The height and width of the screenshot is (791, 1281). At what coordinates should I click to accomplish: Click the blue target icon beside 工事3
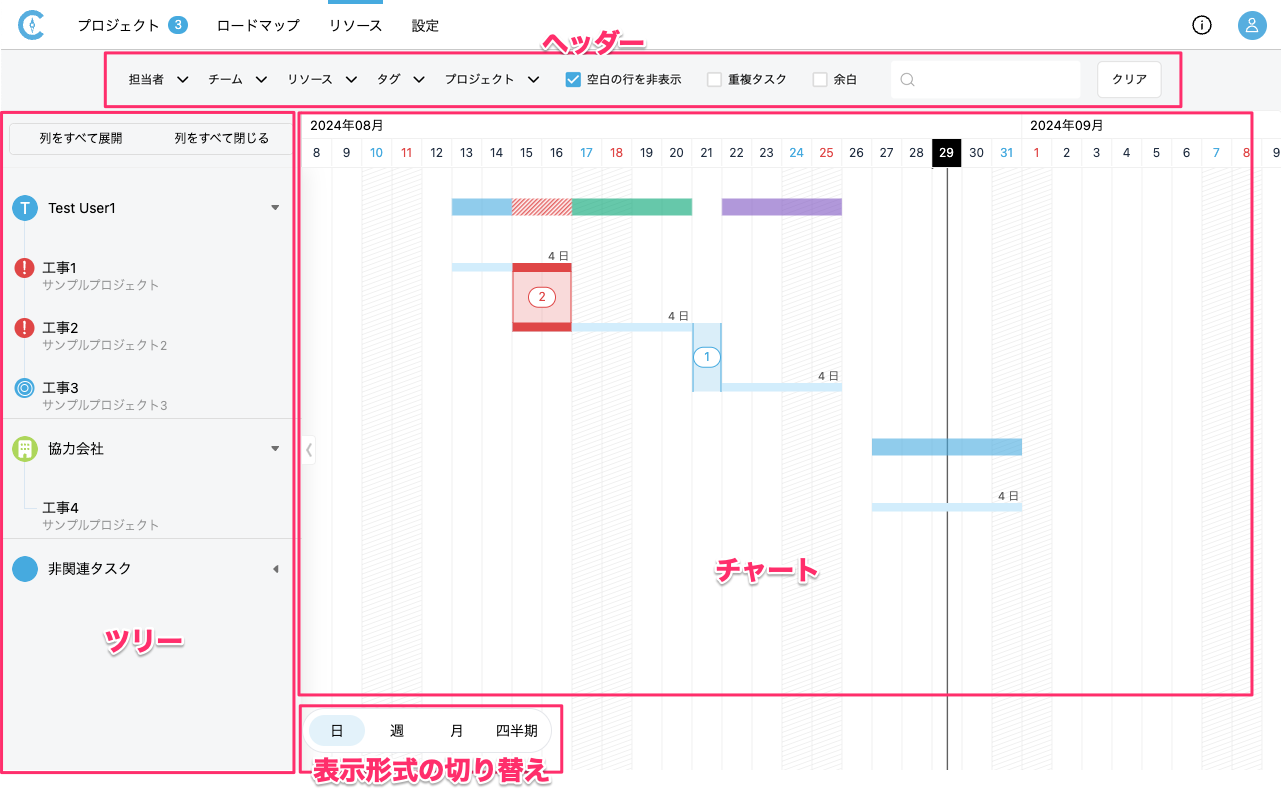point(25,388)
